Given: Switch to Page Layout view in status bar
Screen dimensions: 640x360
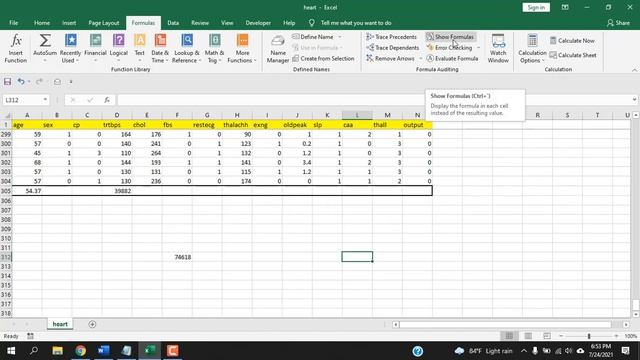Looking at the screenshot, I should click(528, 336).
